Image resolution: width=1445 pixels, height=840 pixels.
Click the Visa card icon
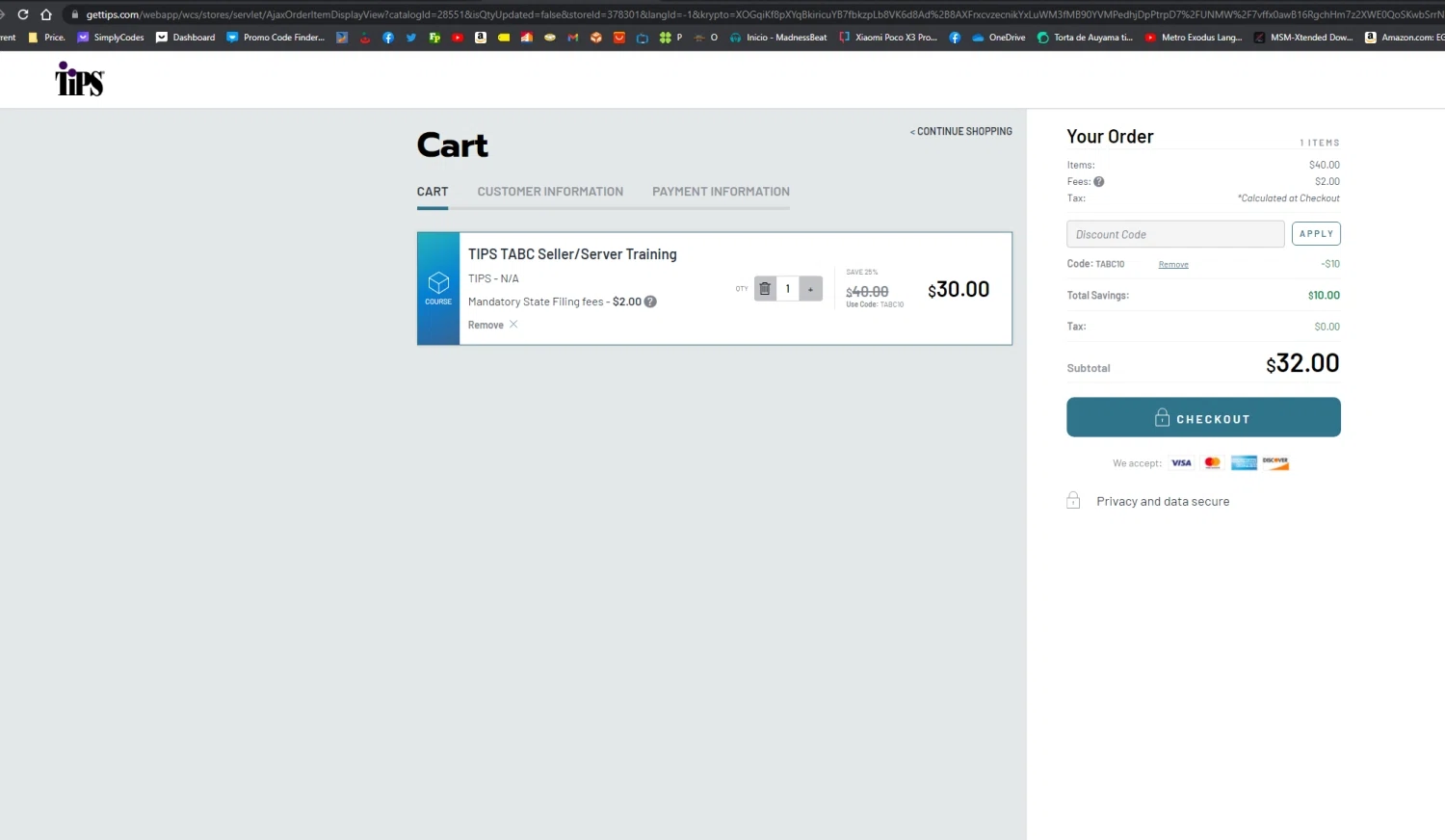click(x=1181, y=463)
